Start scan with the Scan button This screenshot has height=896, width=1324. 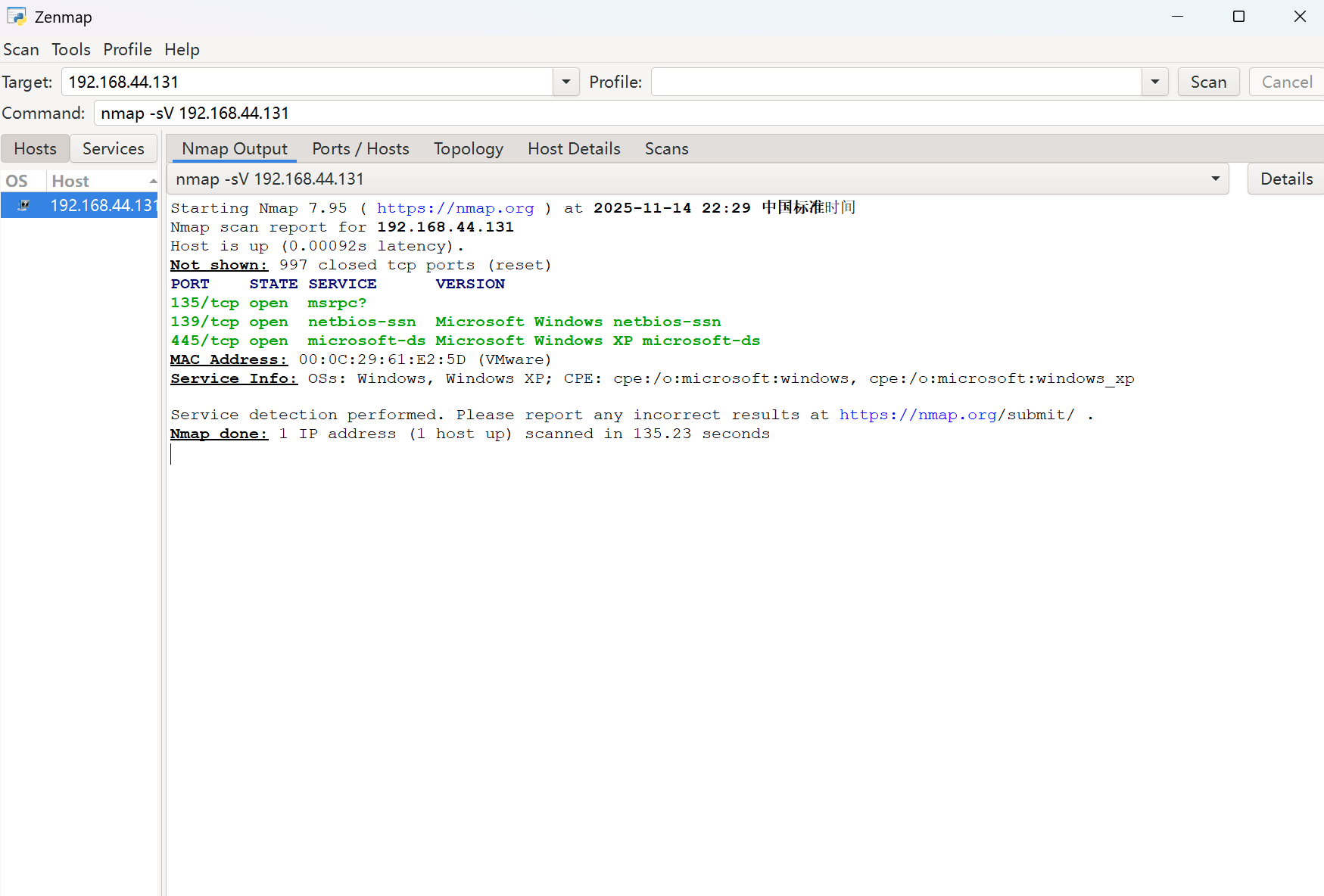coord(1208,82)
